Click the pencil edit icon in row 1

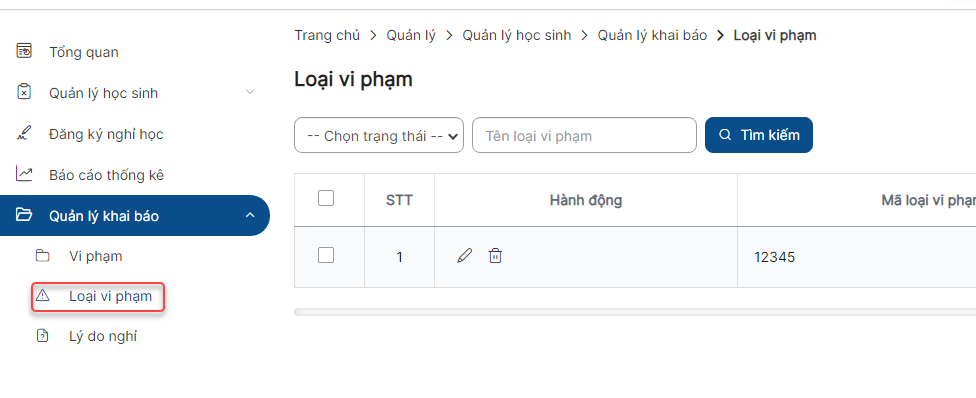464,255
